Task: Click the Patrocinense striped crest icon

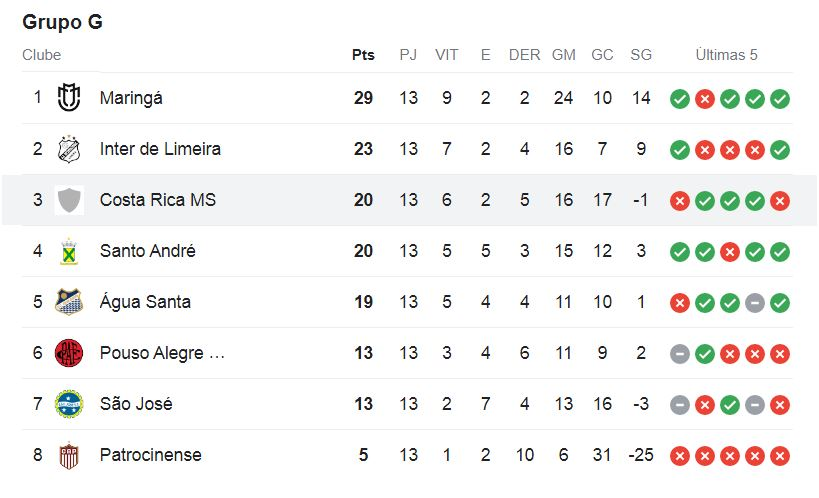Action: (69, 455)
